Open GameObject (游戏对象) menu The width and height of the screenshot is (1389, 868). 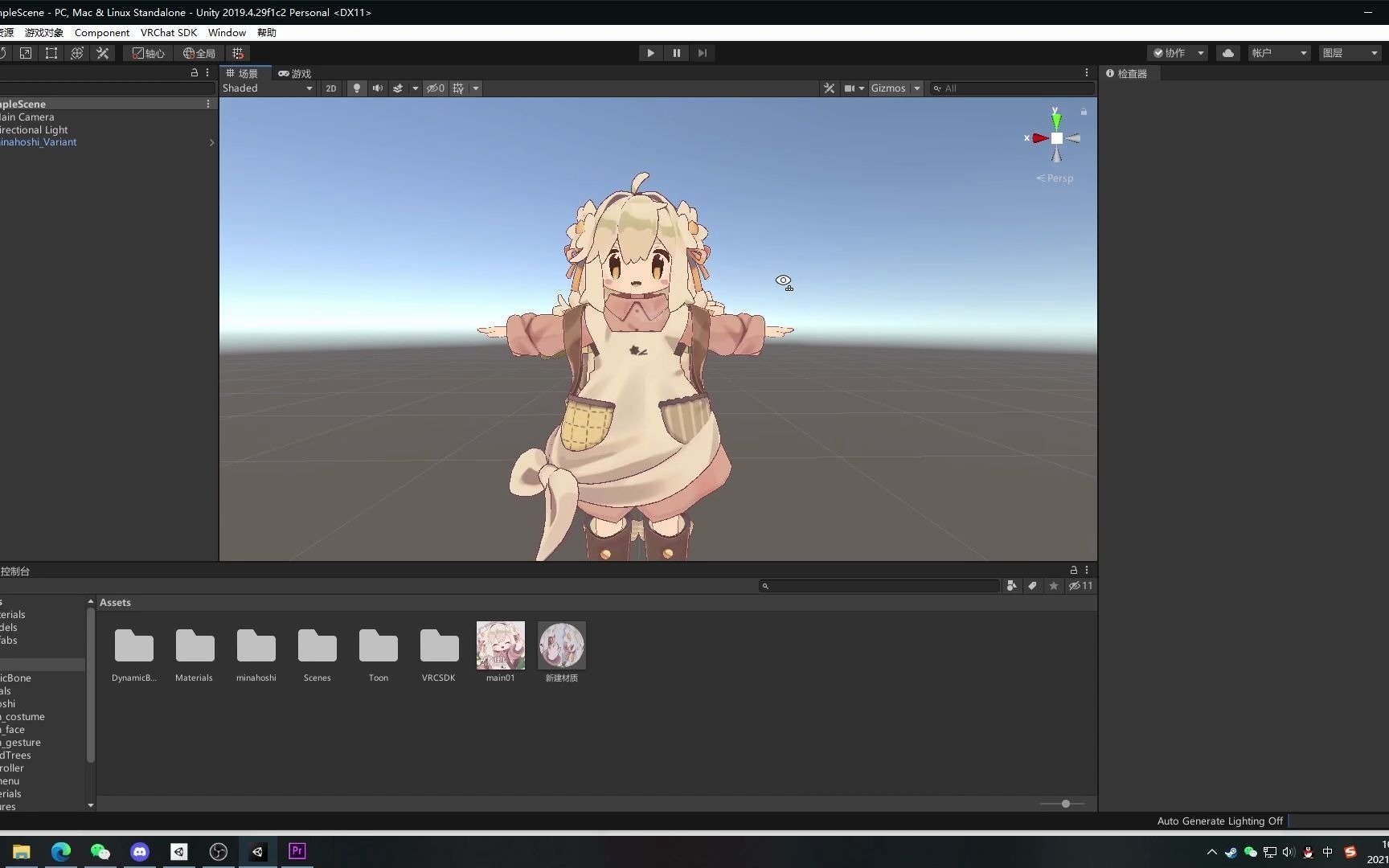pos(43,33)
